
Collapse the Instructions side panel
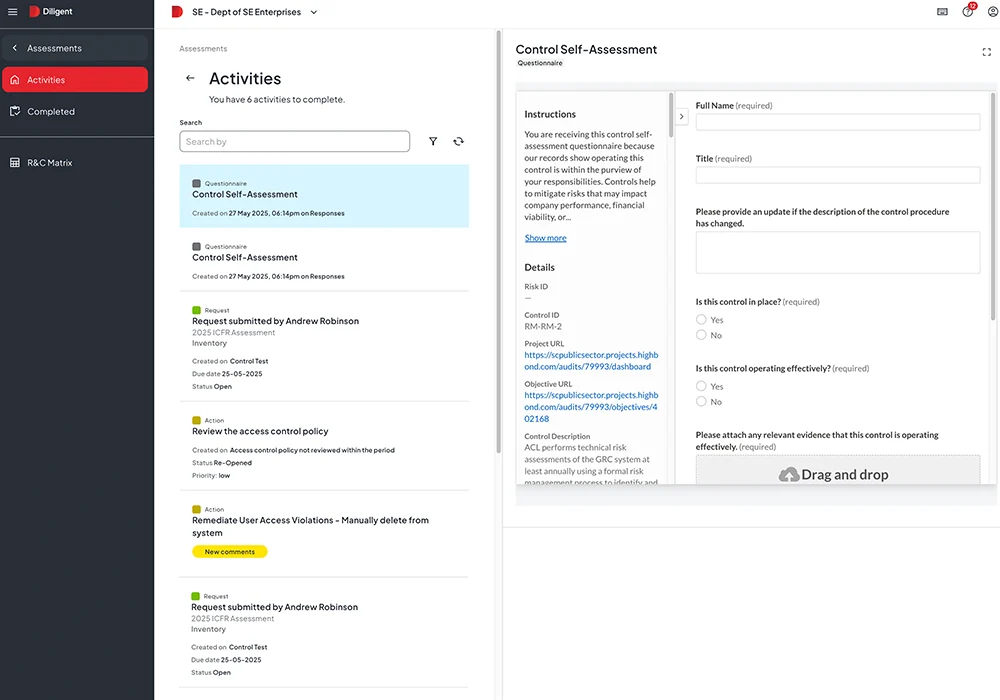681,115
